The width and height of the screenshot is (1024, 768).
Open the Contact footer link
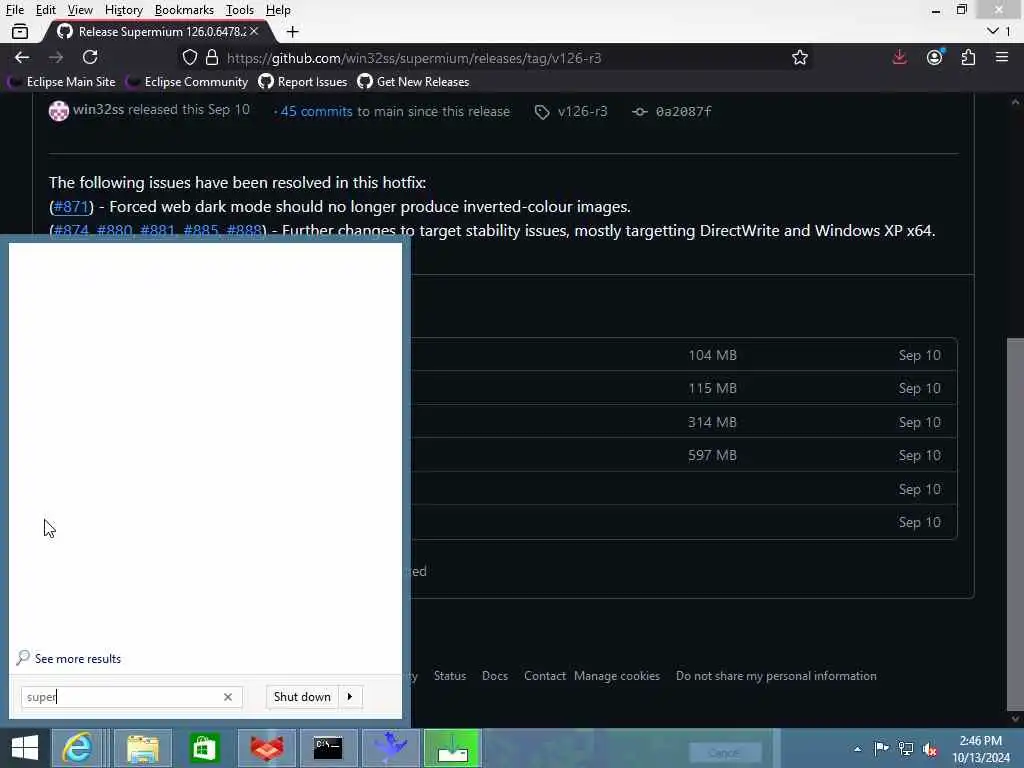point(545,676)
